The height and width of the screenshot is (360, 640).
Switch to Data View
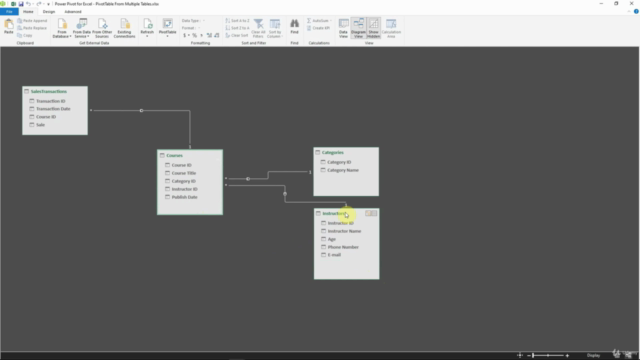(x=343, y=28)
